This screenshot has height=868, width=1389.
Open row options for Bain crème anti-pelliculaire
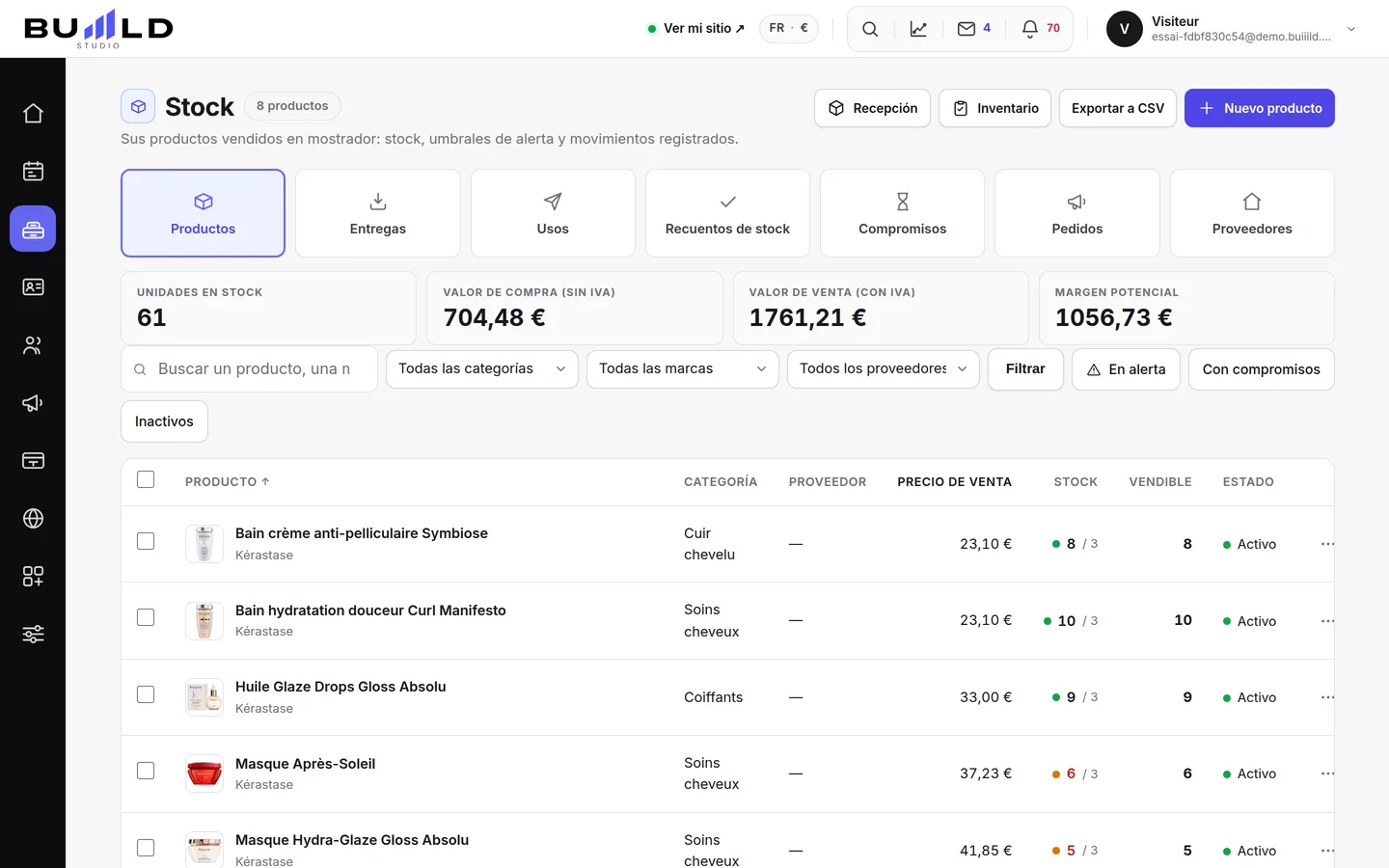(1327, 544)
